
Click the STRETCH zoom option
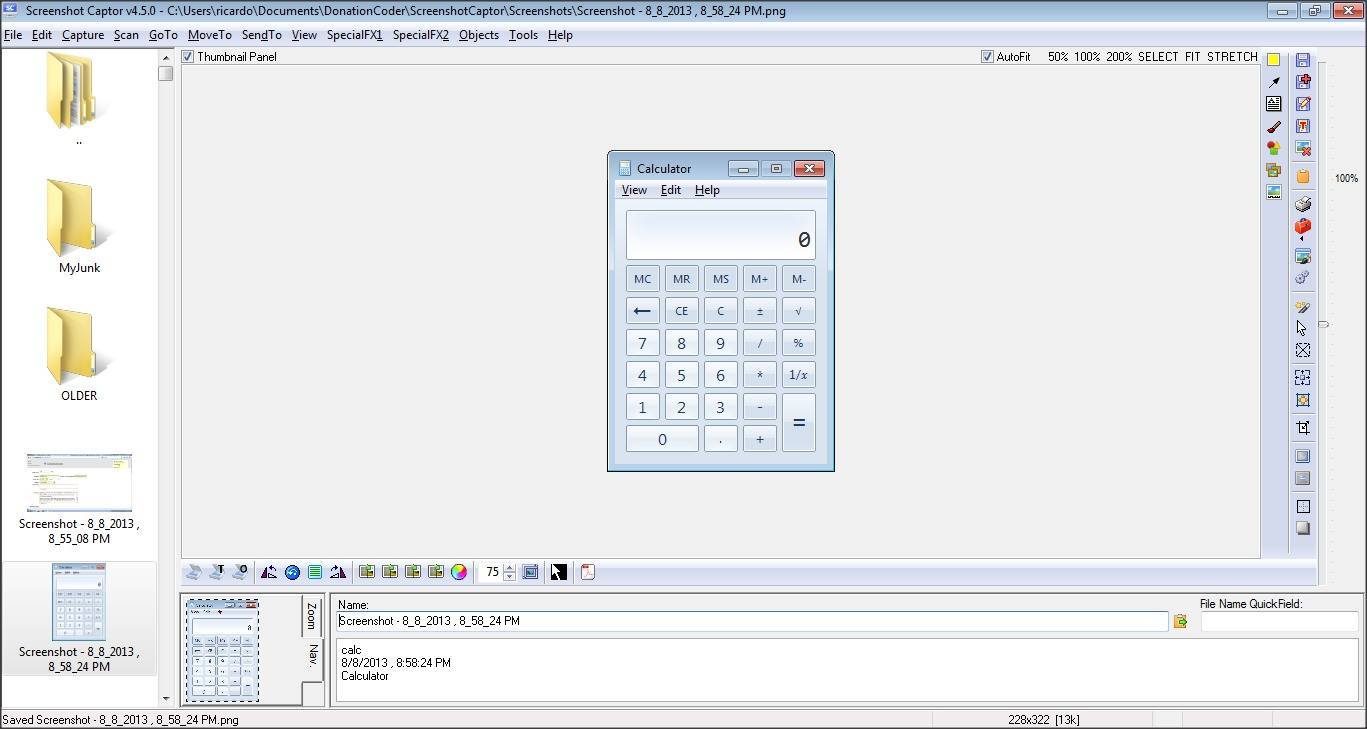coord(1232,56)
